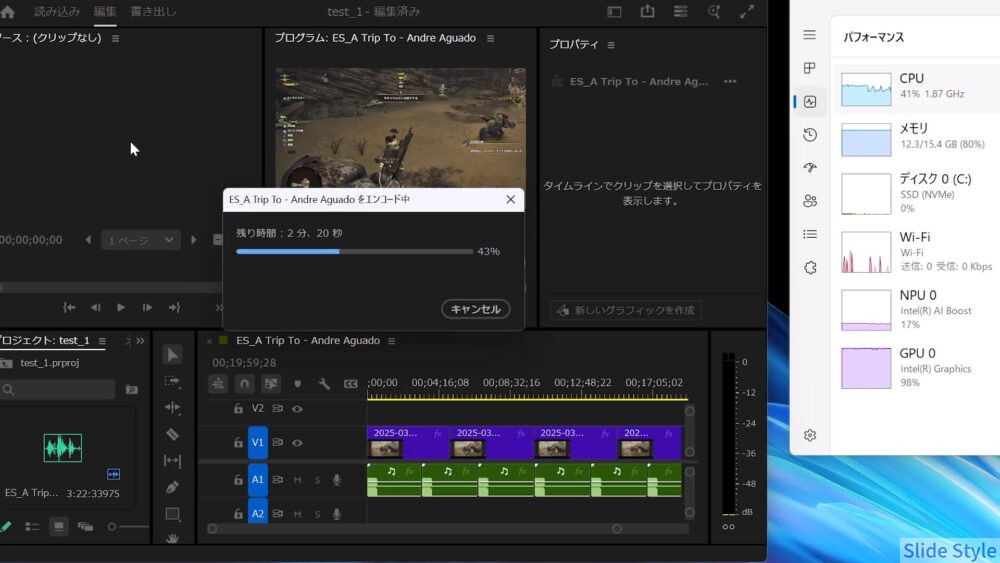
Task: Toggle V2 track output eye
Action: (297, 409)
